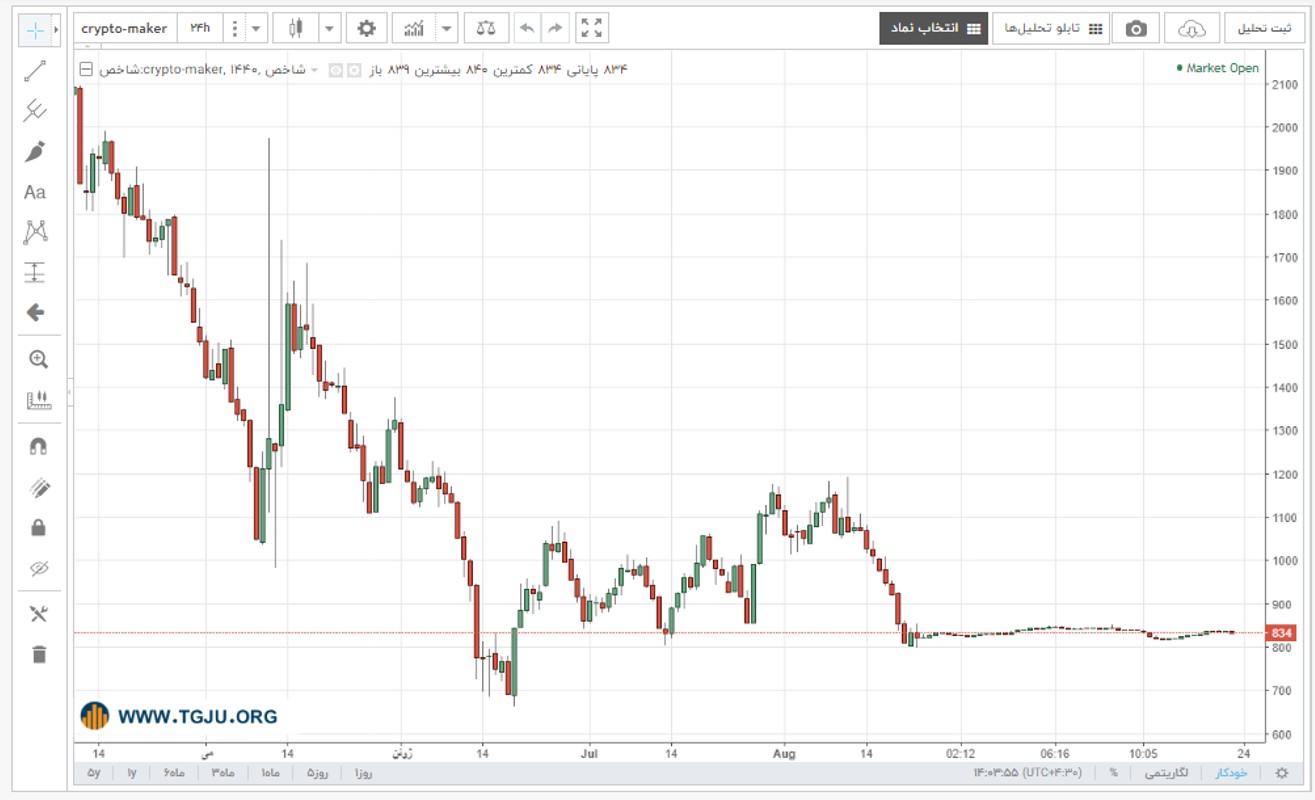Remove all drawings with the trash icon
1315x800 pixels.
(38, 655)
